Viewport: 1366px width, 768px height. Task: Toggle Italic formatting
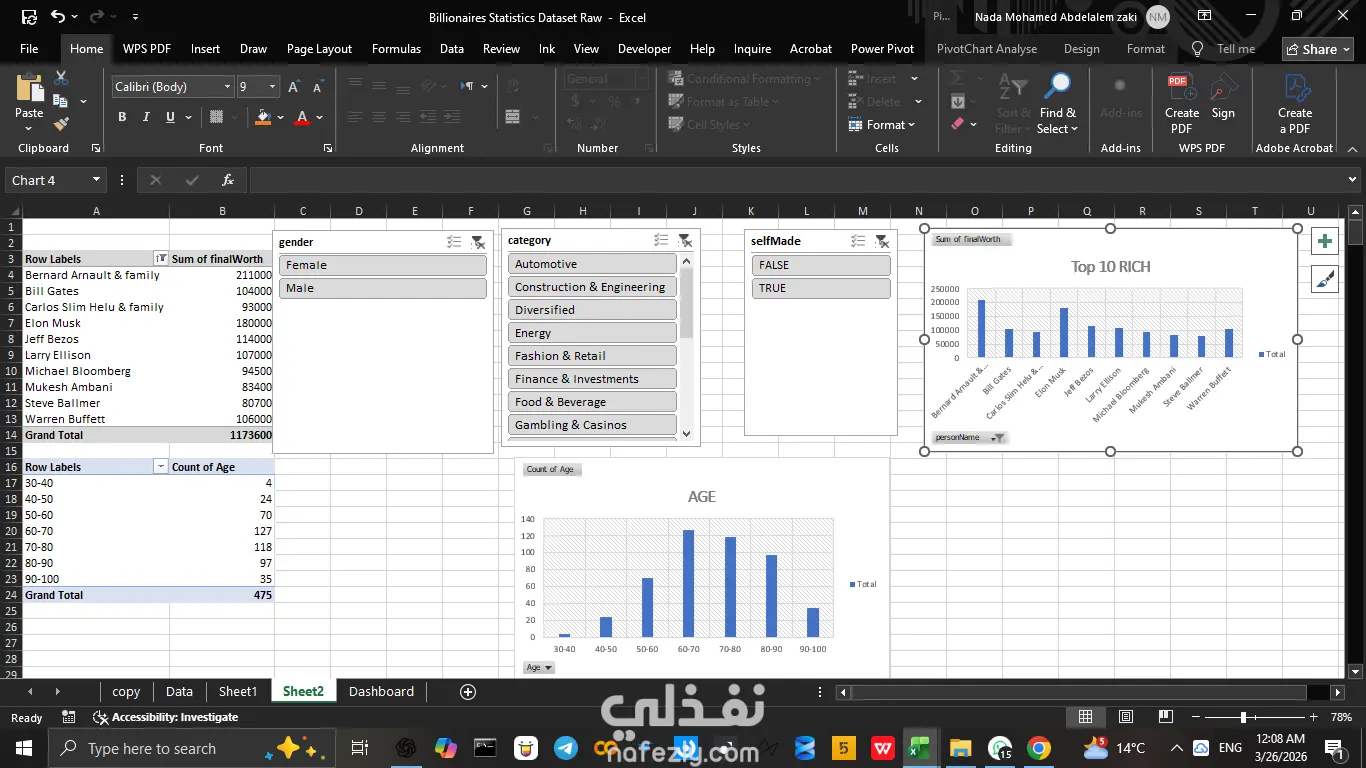pos(147,117)
